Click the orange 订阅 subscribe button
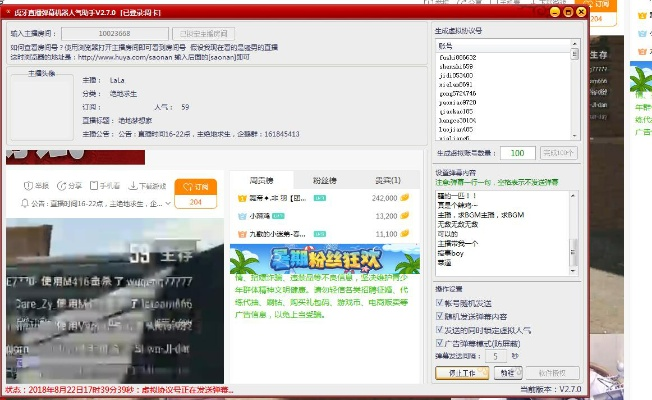 pyautogui.click(x=196, y=187)
